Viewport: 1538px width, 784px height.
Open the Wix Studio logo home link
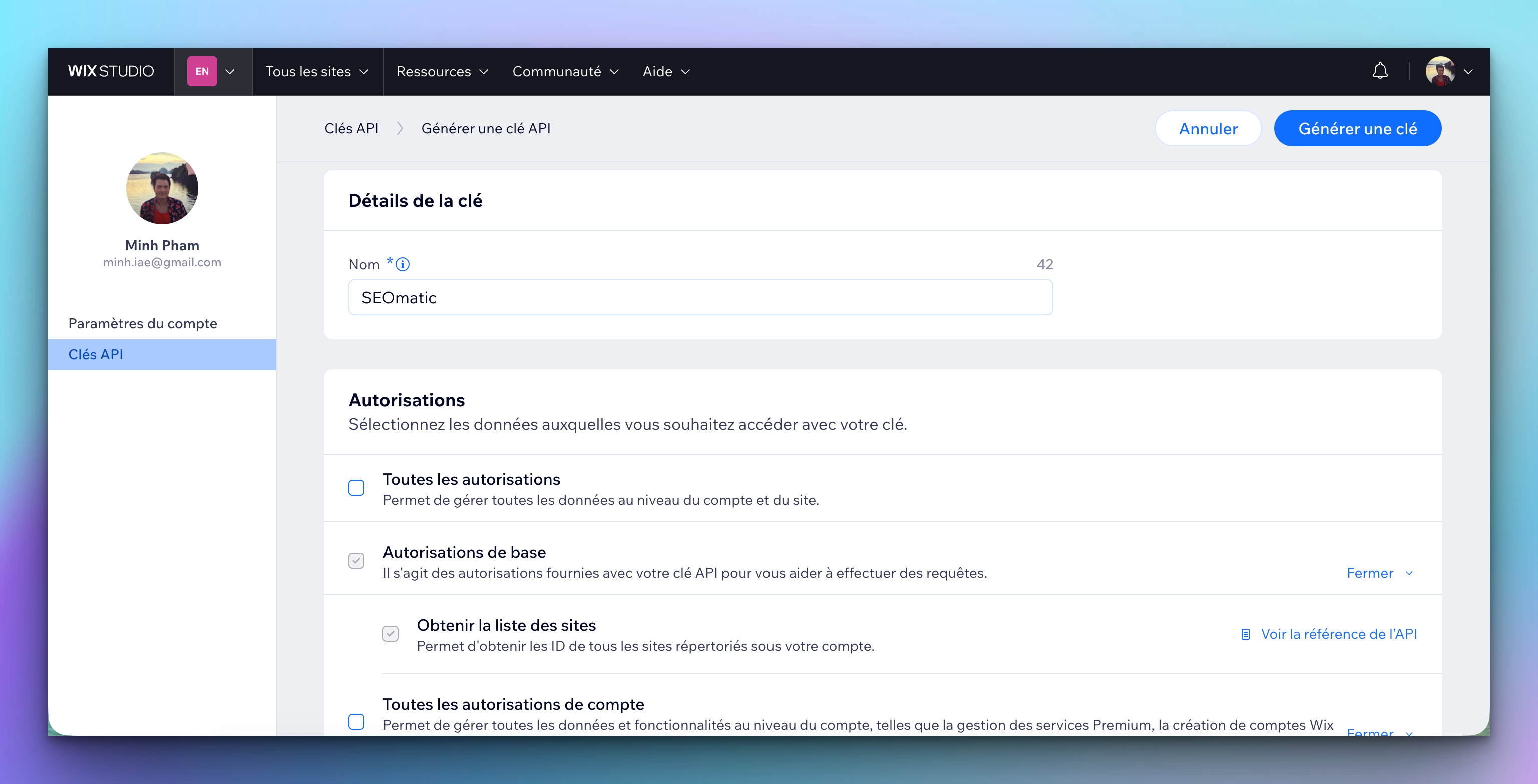tap(111, 71)
